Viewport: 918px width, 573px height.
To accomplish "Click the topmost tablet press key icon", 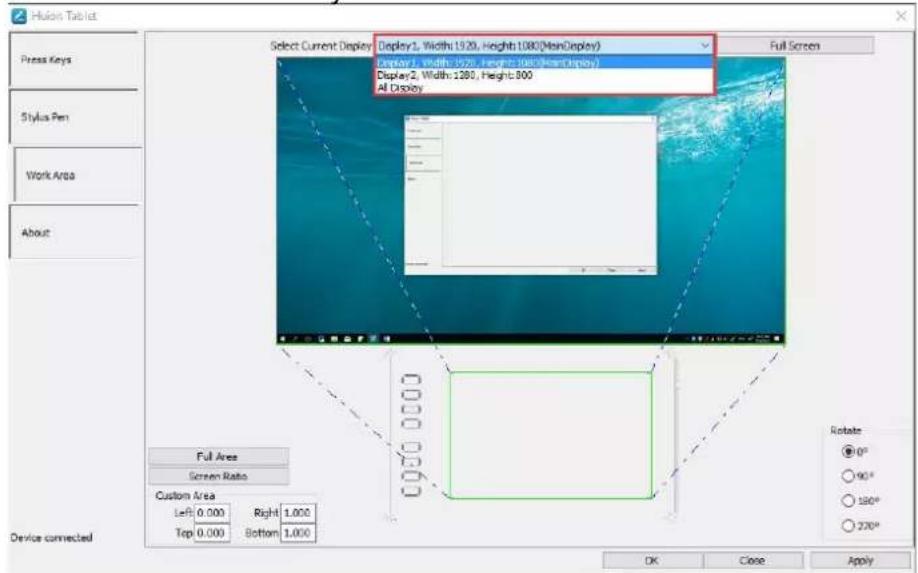I will point(411,379).
